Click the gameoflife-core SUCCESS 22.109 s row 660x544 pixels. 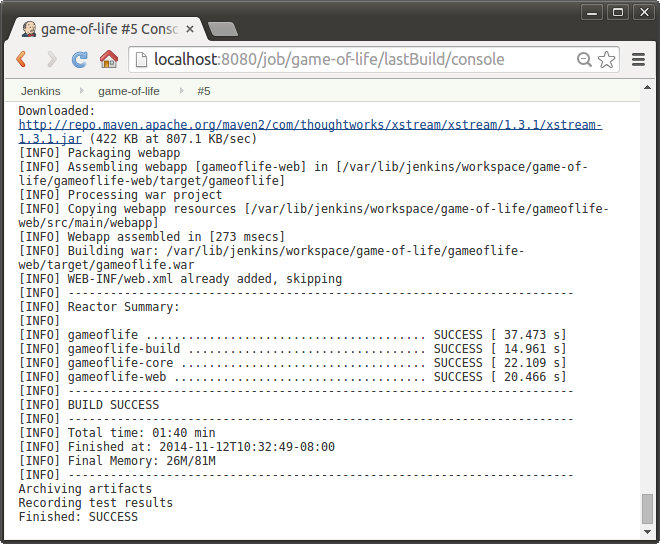tap(293, 363)
